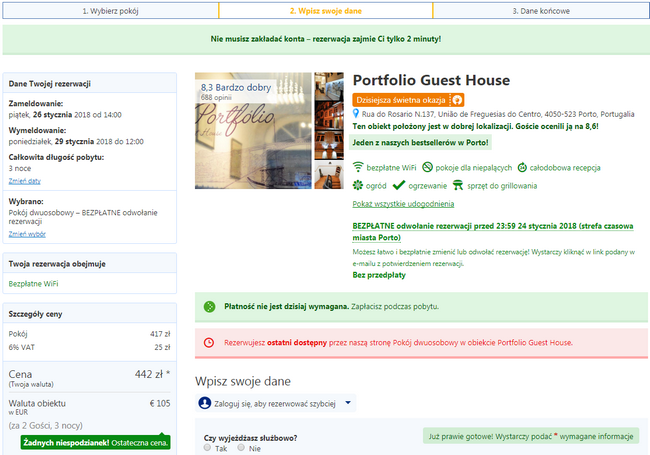The width and height of the screenshot is (650, 455).
Task: Click the barbecue equipment icon
Action: pyautogui.click(x=458, y=185)
